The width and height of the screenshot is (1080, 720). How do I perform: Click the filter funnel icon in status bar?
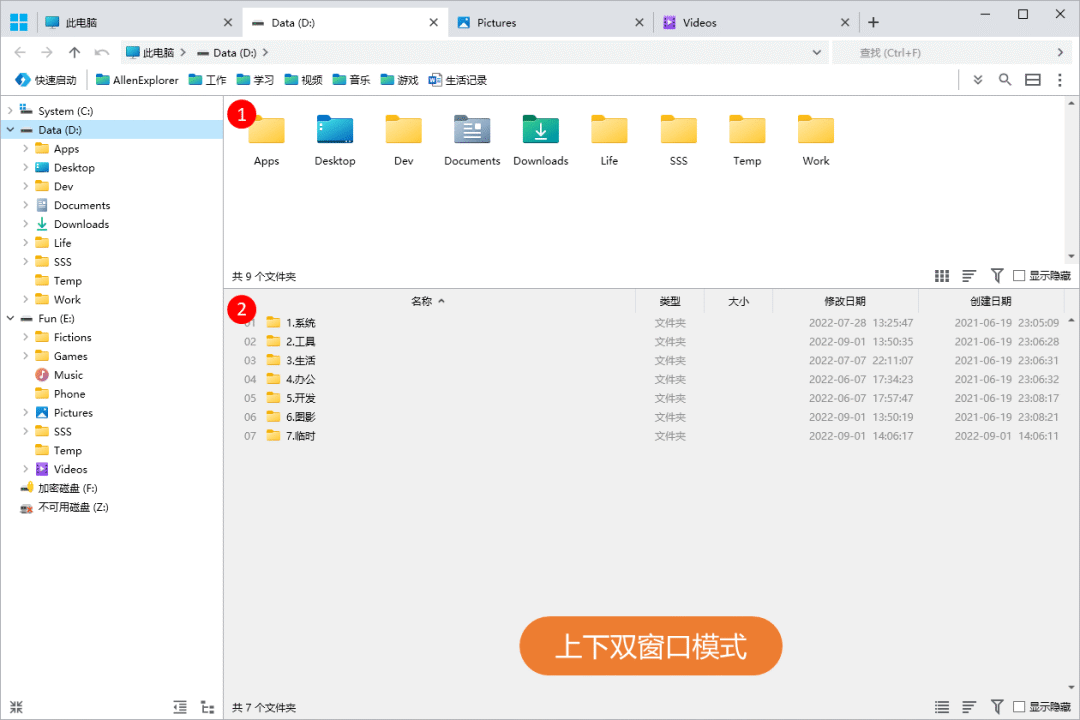996,275
